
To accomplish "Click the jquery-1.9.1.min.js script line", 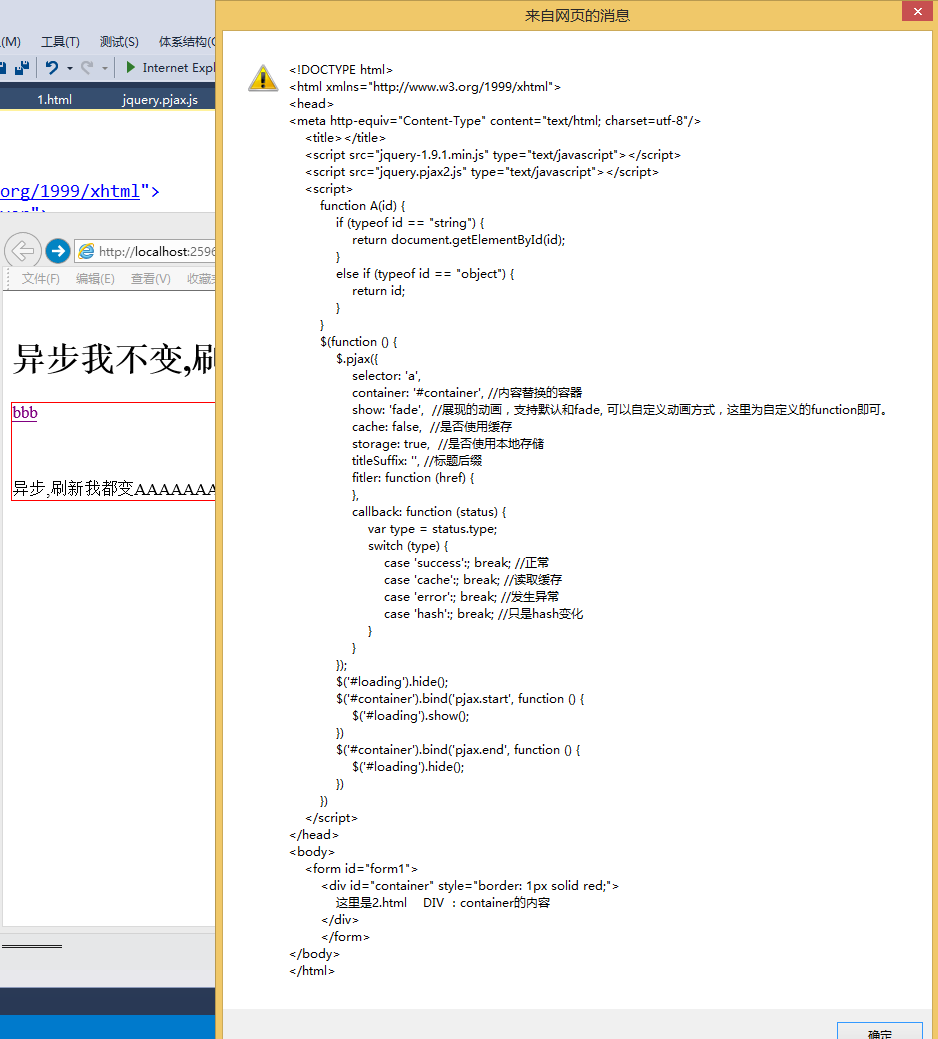I will point(493,154).
